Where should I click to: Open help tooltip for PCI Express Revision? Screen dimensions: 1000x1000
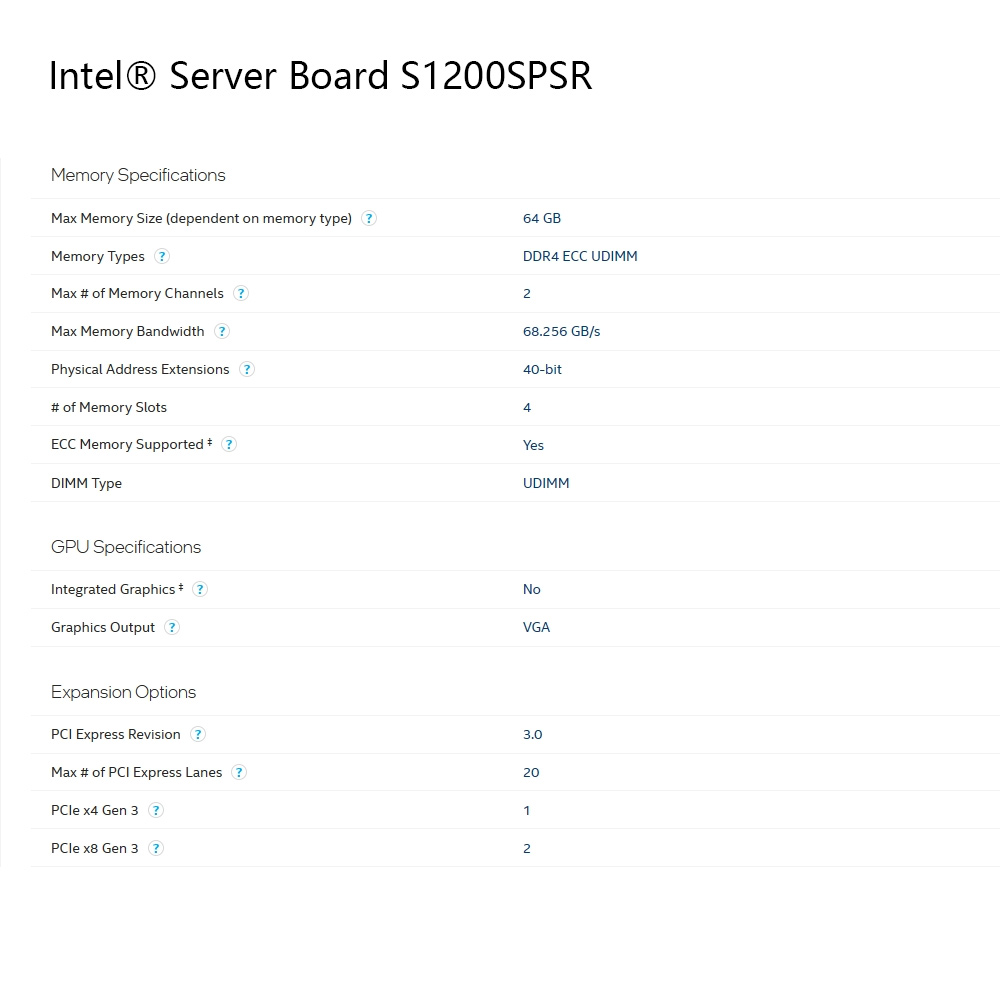198,734
